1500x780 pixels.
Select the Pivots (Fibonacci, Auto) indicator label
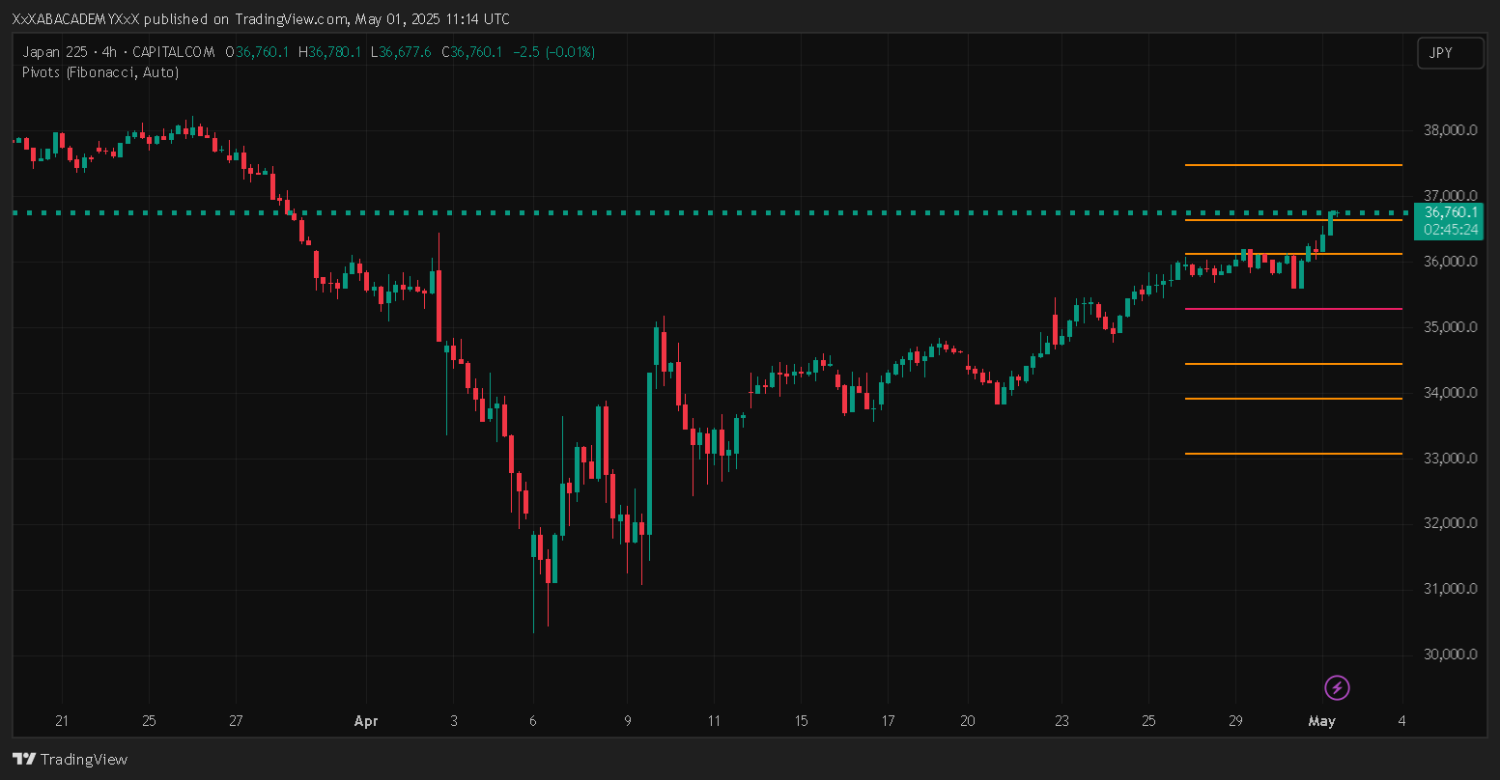click(x=100, y=72)
